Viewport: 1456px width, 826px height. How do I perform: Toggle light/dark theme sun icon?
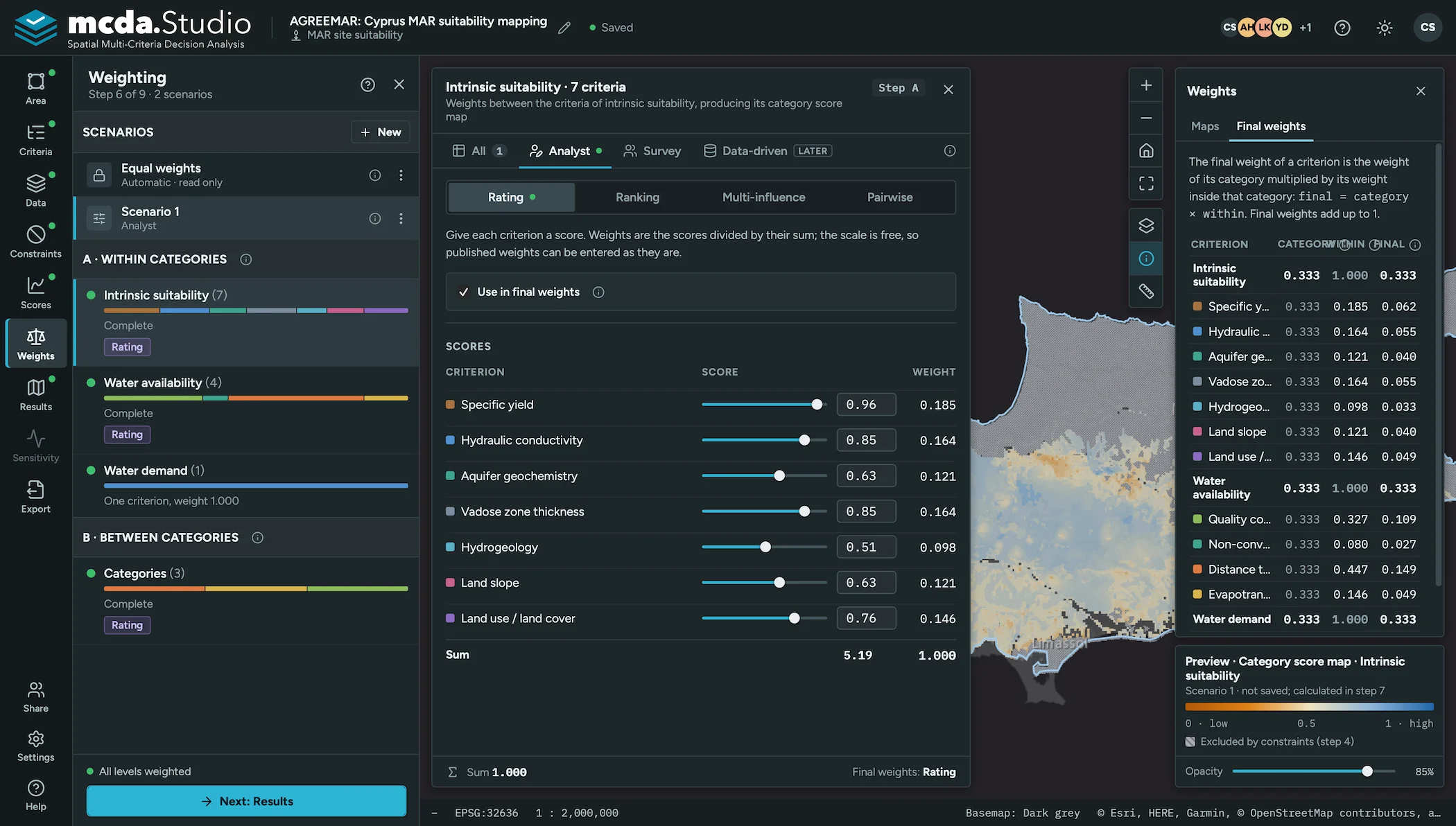point(1385,28)
